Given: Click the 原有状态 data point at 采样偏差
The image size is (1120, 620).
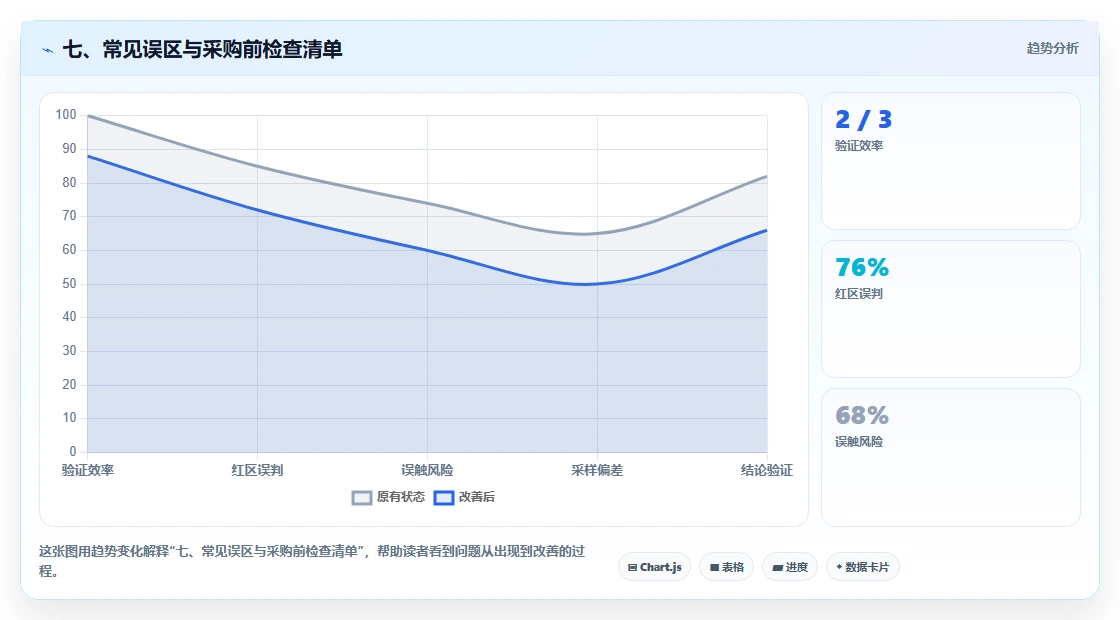Looking at the screenshot, I should coord(597,234).
